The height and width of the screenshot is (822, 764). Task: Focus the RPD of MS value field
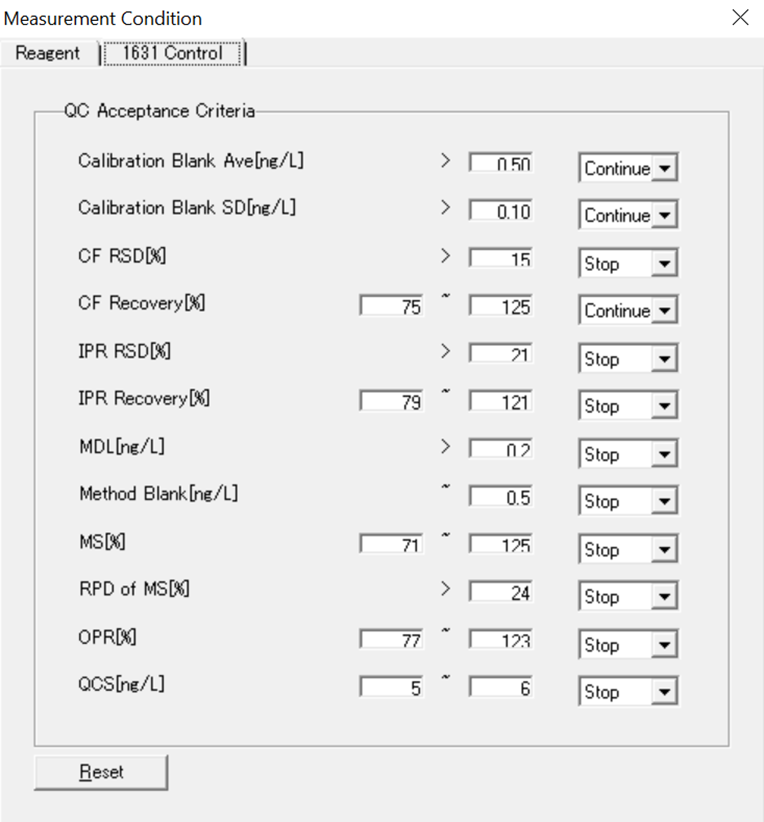pyautogui.click(x=502, y=592)
